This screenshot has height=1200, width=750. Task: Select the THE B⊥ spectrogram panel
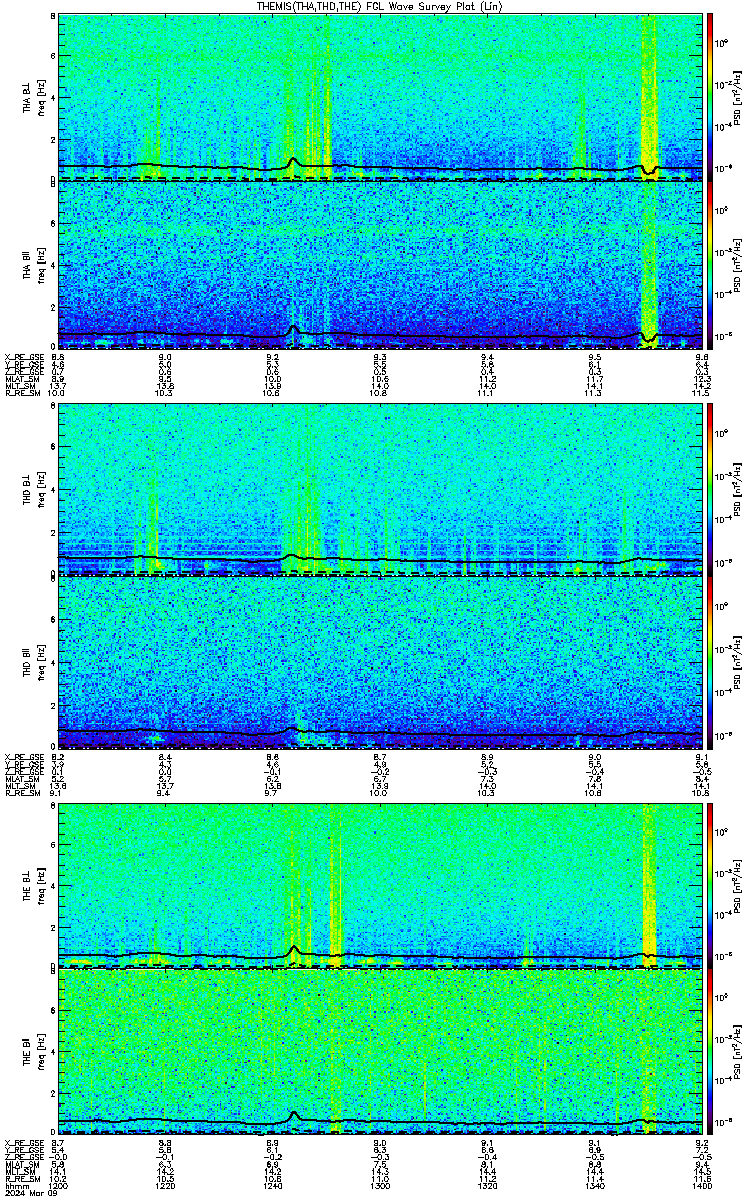pyautogui.click(x=380, y=885)
